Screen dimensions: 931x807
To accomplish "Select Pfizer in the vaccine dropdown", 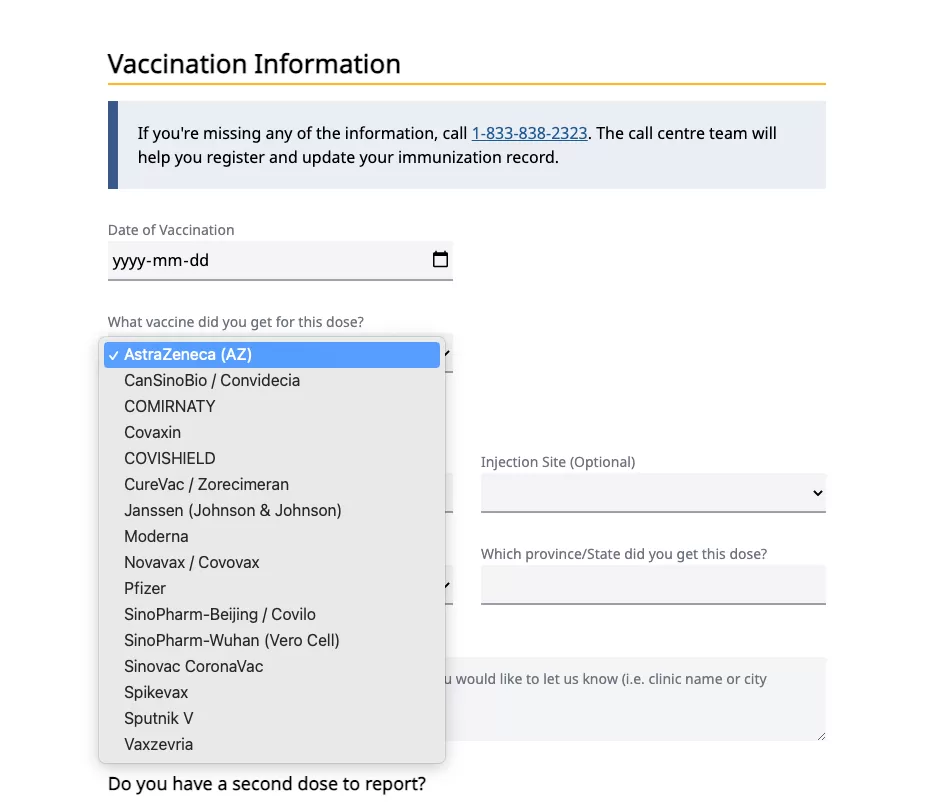I will pyautogui.click(x=272, y=588).
